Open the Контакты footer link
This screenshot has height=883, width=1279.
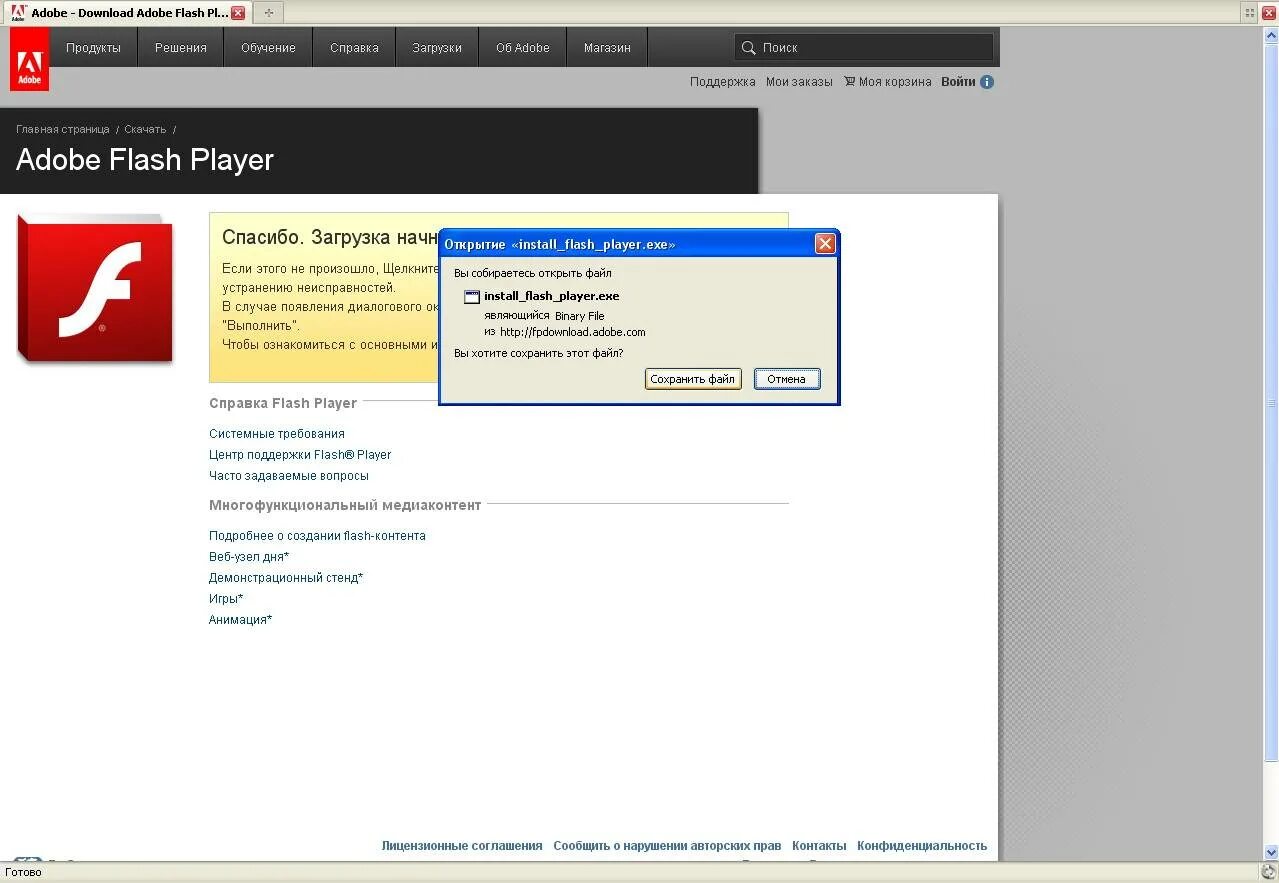819,846
